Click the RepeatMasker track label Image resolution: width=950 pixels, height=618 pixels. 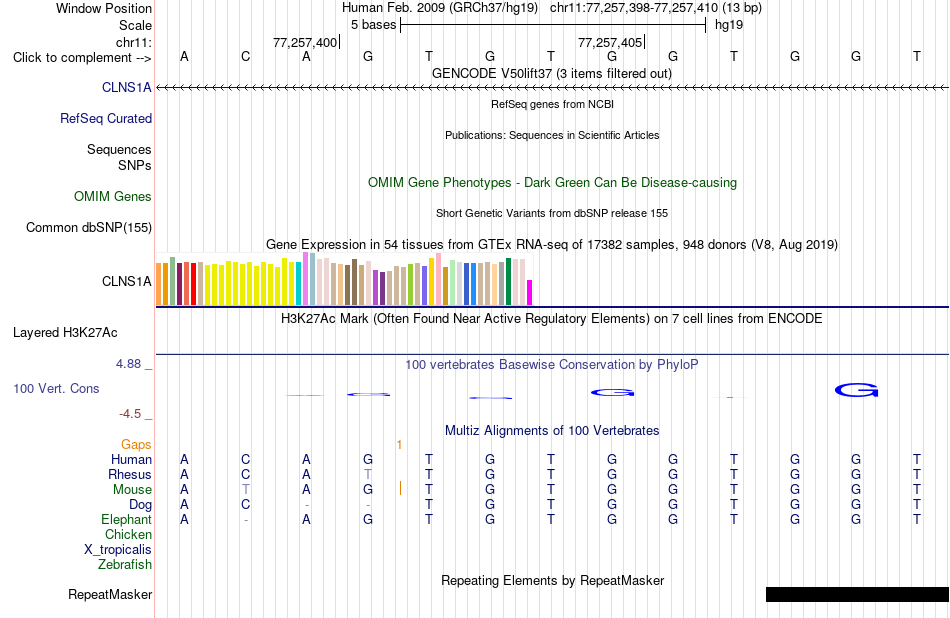tap(110, 595)
